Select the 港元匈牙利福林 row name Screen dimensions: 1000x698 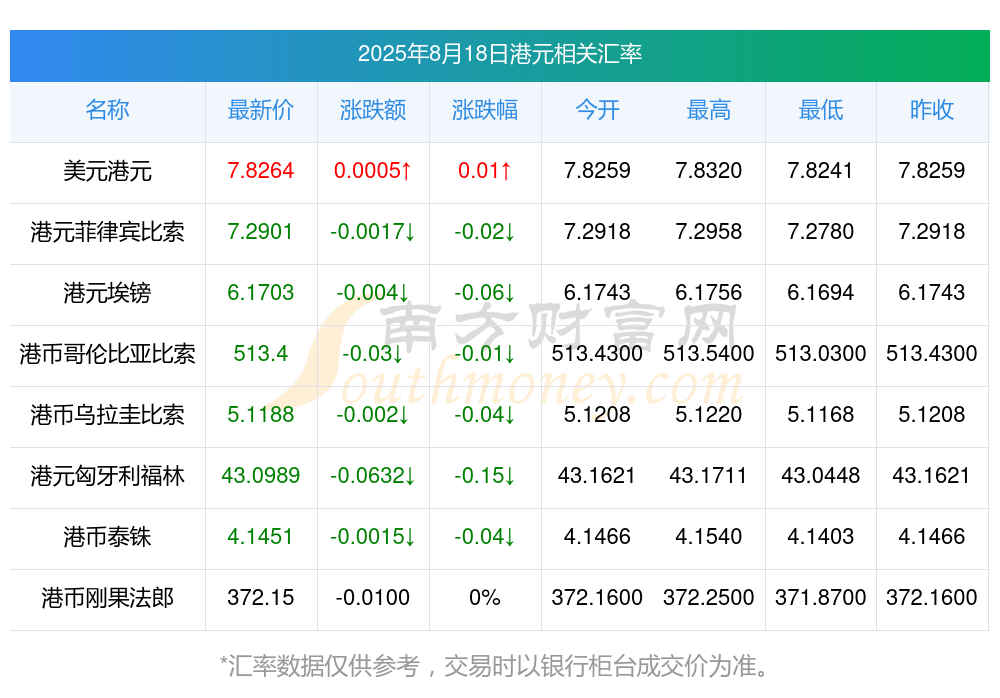click(107, 476)
